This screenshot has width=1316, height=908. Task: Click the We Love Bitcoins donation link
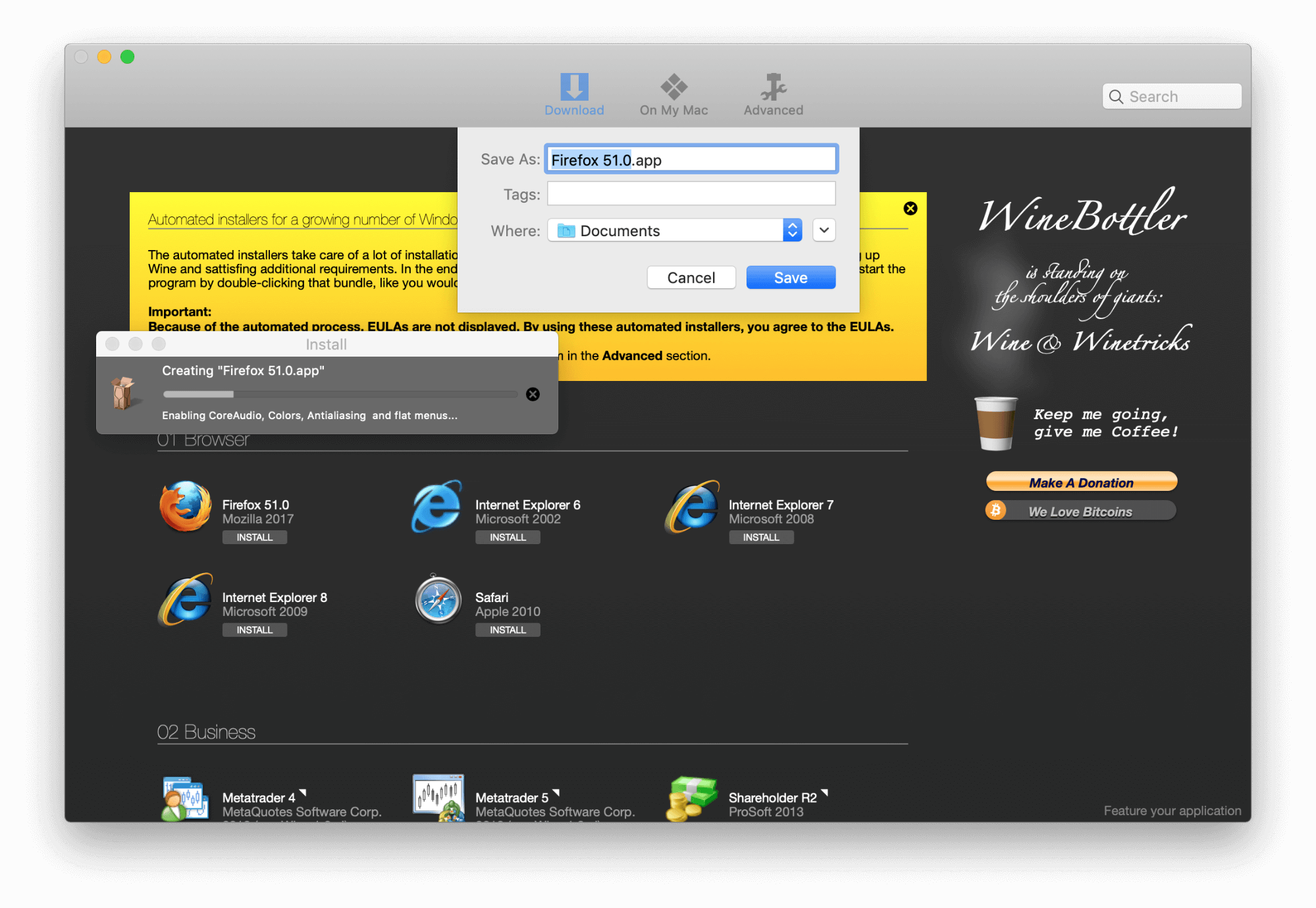point(1080,513)
